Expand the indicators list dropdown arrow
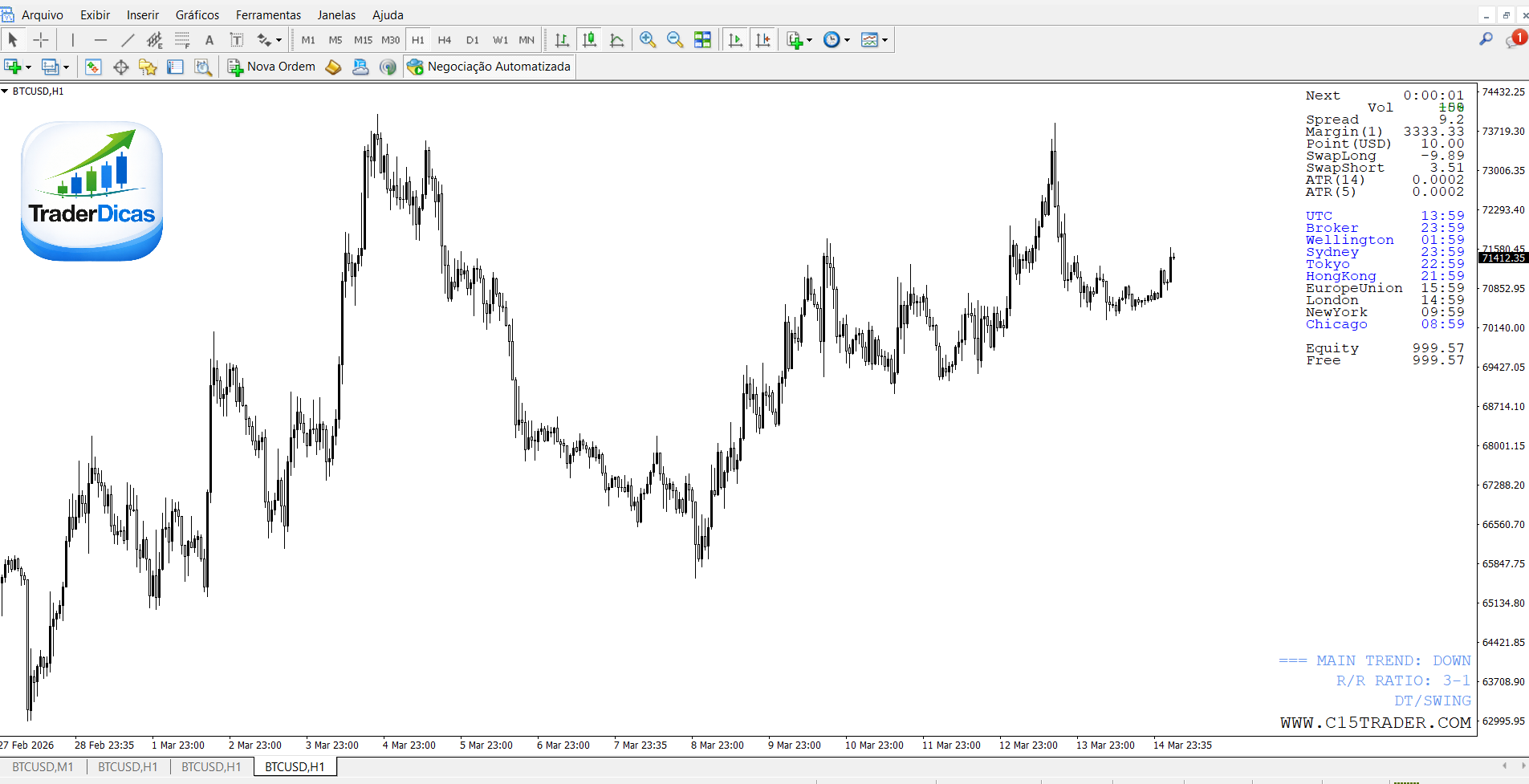Image resolution: width=1529 pixels, height=784 pixels. coord(809,40)
